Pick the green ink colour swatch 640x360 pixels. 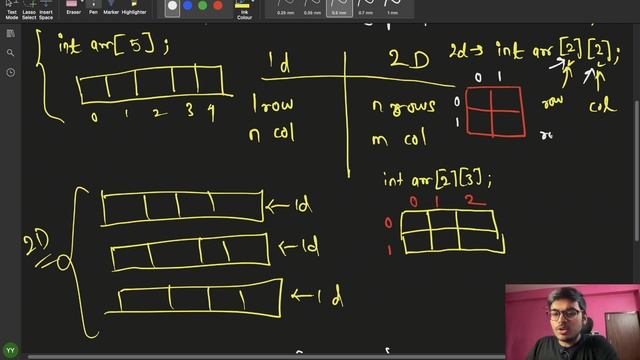click(x=203, y=6)
